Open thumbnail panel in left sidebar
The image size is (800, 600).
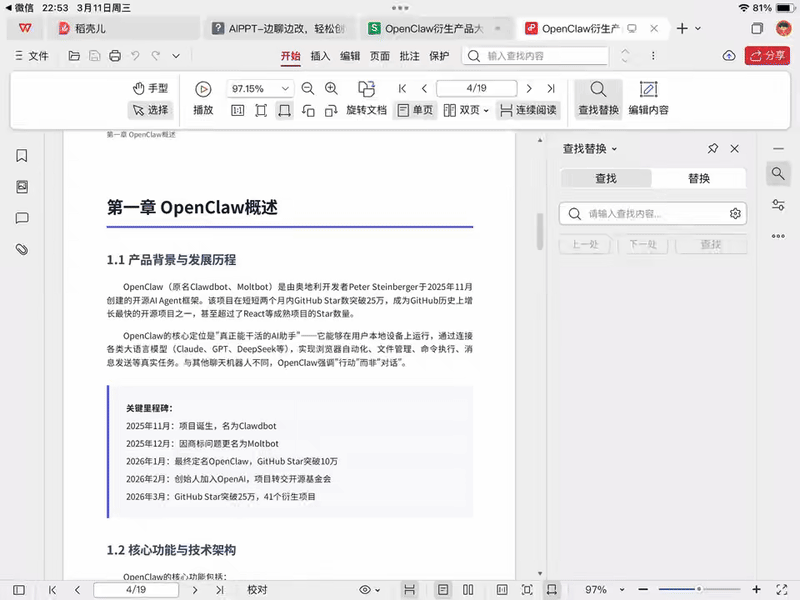click(x=21, y=187)
